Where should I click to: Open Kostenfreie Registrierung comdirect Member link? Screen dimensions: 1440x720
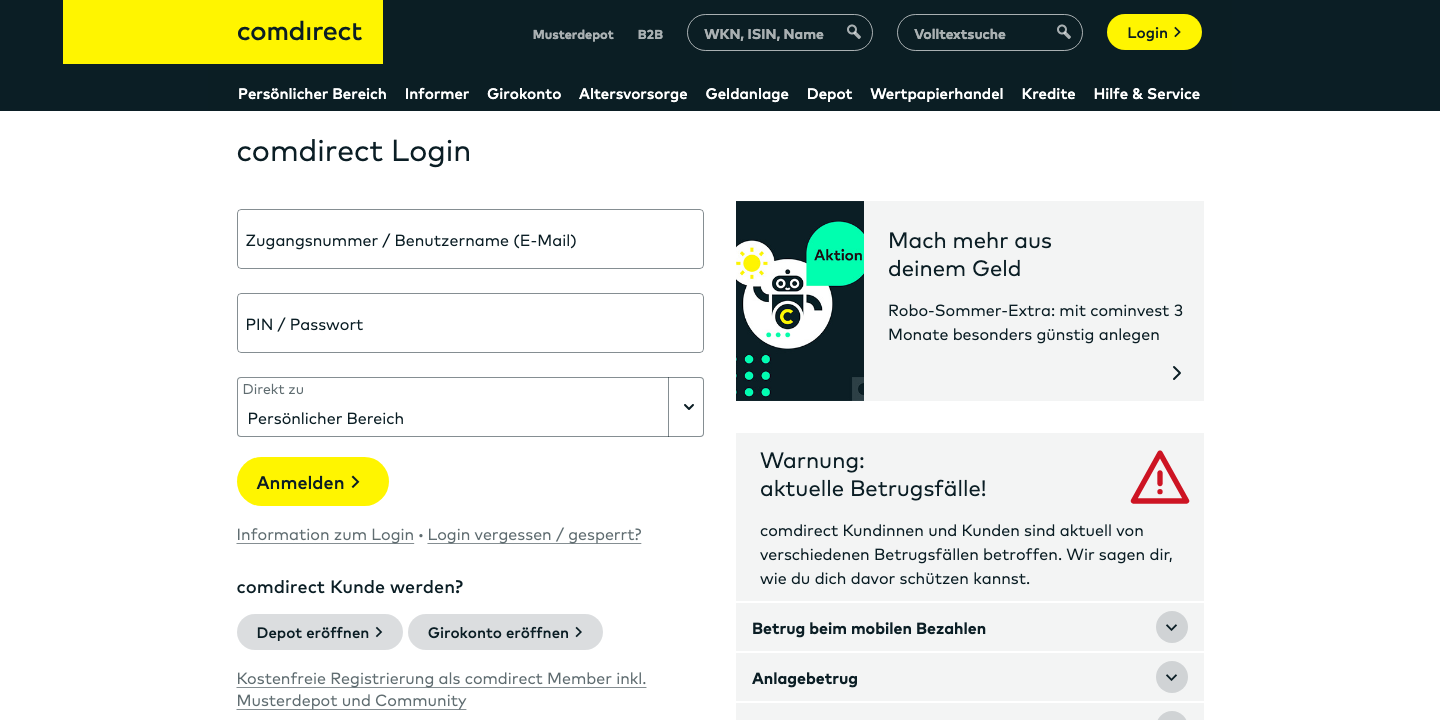click(x=441, y=689)
